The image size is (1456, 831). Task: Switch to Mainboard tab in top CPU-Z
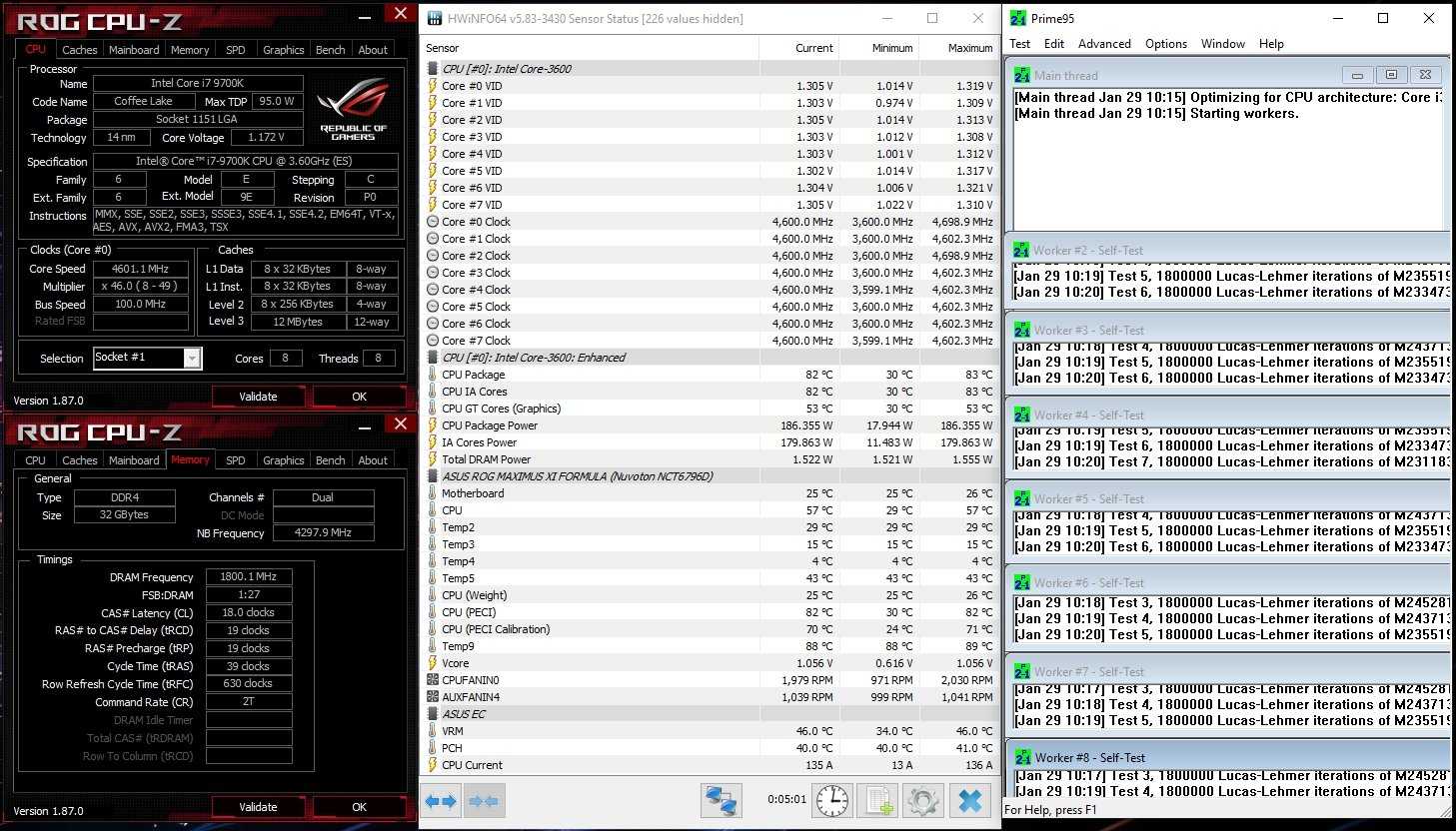[x=134, y=50]
